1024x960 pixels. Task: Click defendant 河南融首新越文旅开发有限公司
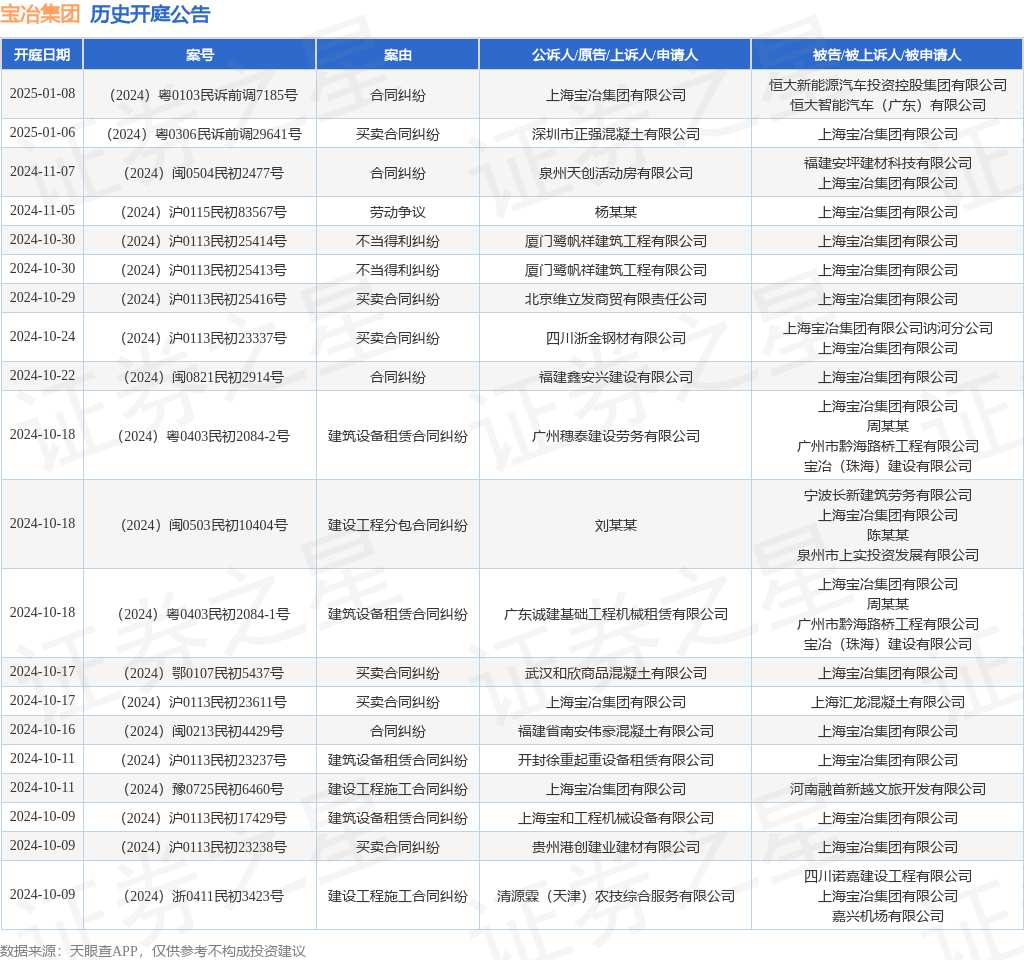tap(888, 790)
